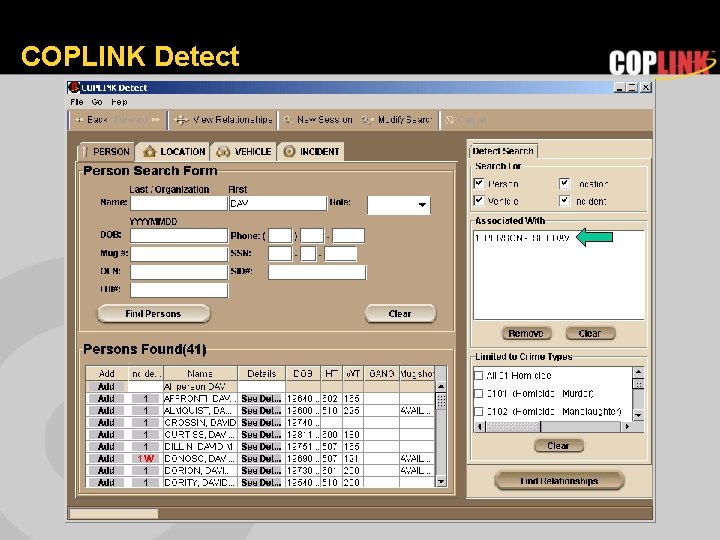720x540 pixels.
Task: Click the DILLON, DAVID M name cell
Action: click(x=200, y=446)
